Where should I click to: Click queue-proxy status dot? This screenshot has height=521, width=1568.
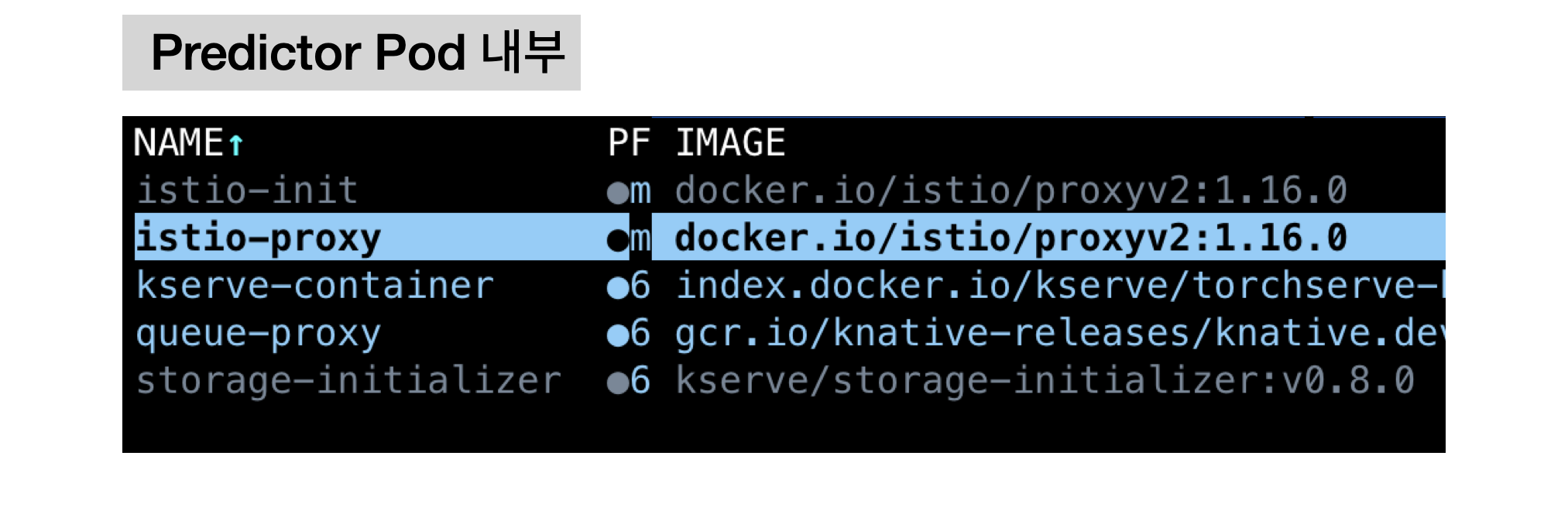click(618, 335)
